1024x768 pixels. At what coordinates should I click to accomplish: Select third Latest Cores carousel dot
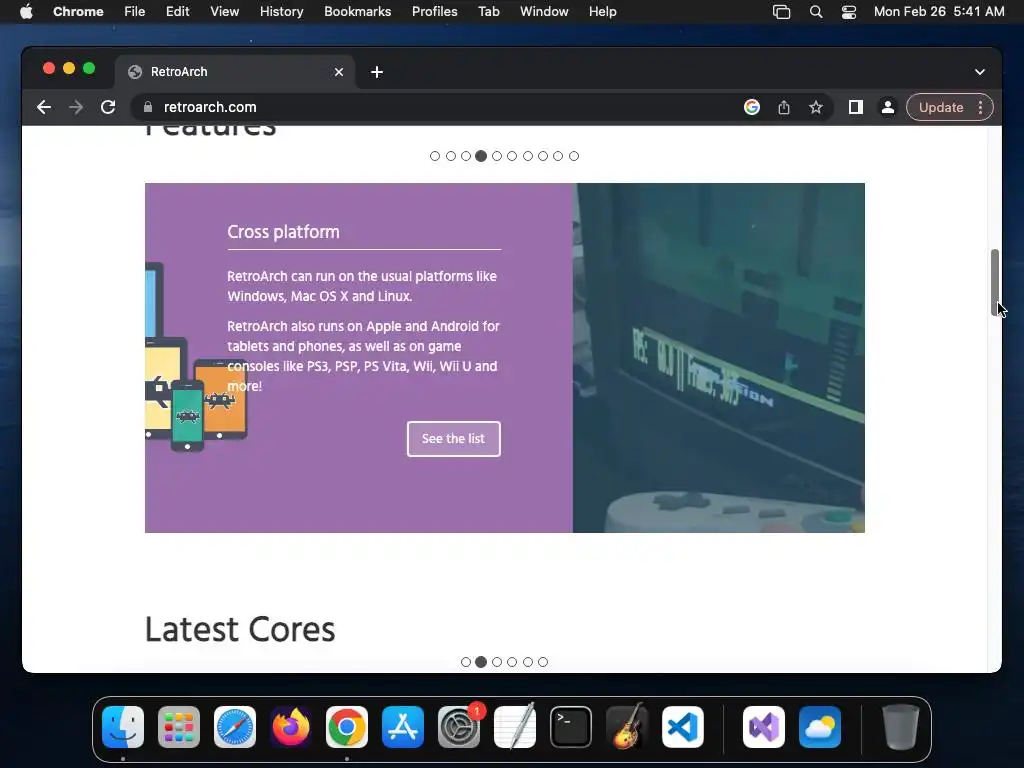pyautogui.click(x=497, y=662)
